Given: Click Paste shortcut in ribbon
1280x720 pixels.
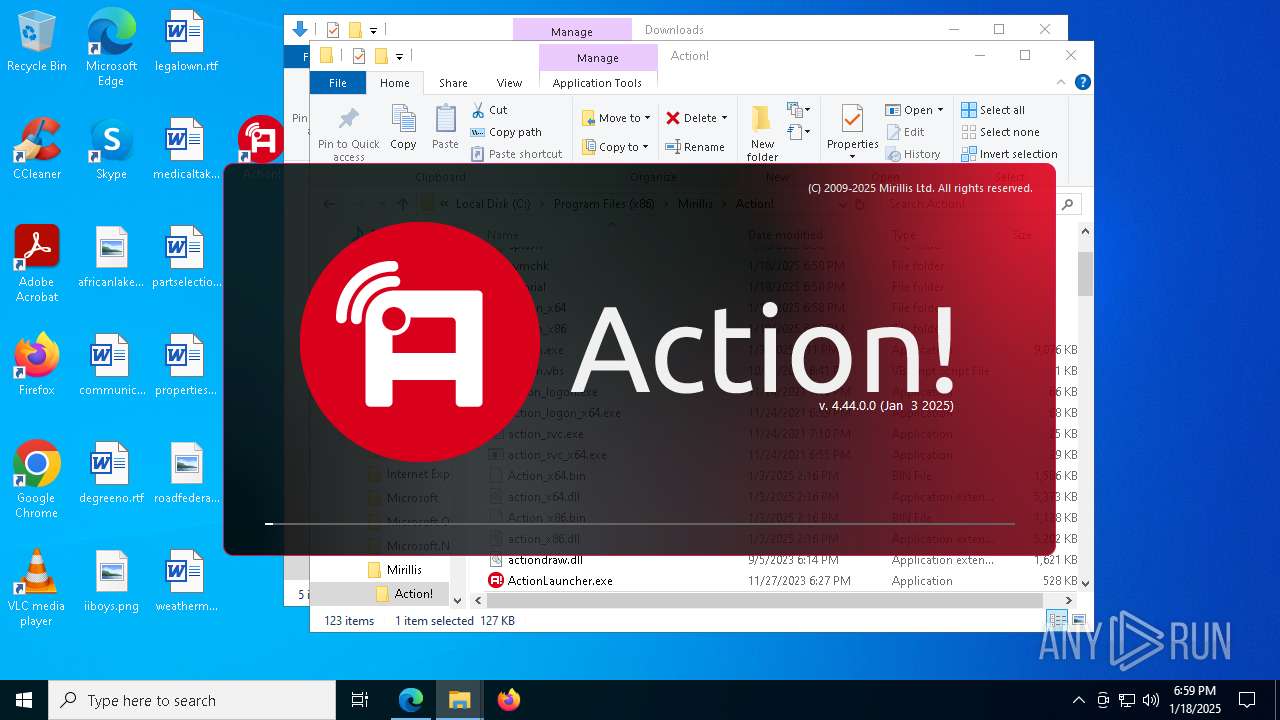Looking at the screenshot, I should point(516,154).
